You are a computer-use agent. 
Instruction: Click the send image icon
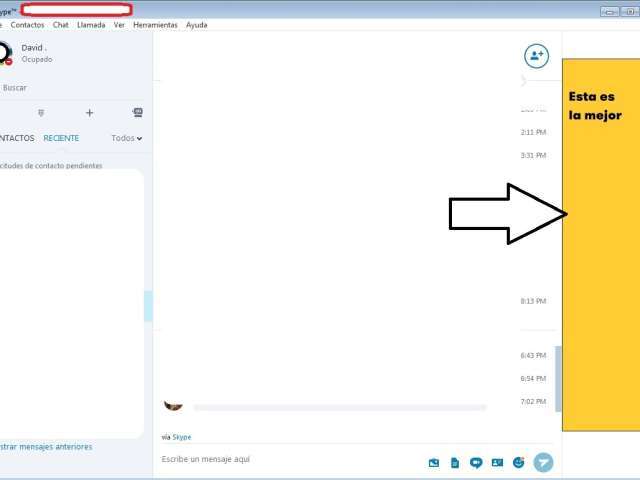pyautogui.click(x=434, y=463)
